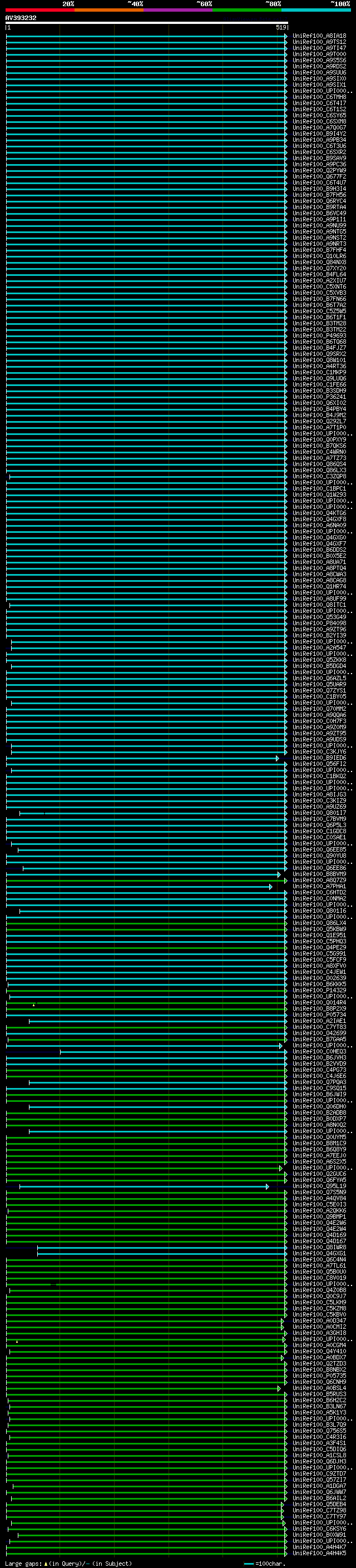Select hit label UniRef100_C3KIZ9

tap(319, 801)
